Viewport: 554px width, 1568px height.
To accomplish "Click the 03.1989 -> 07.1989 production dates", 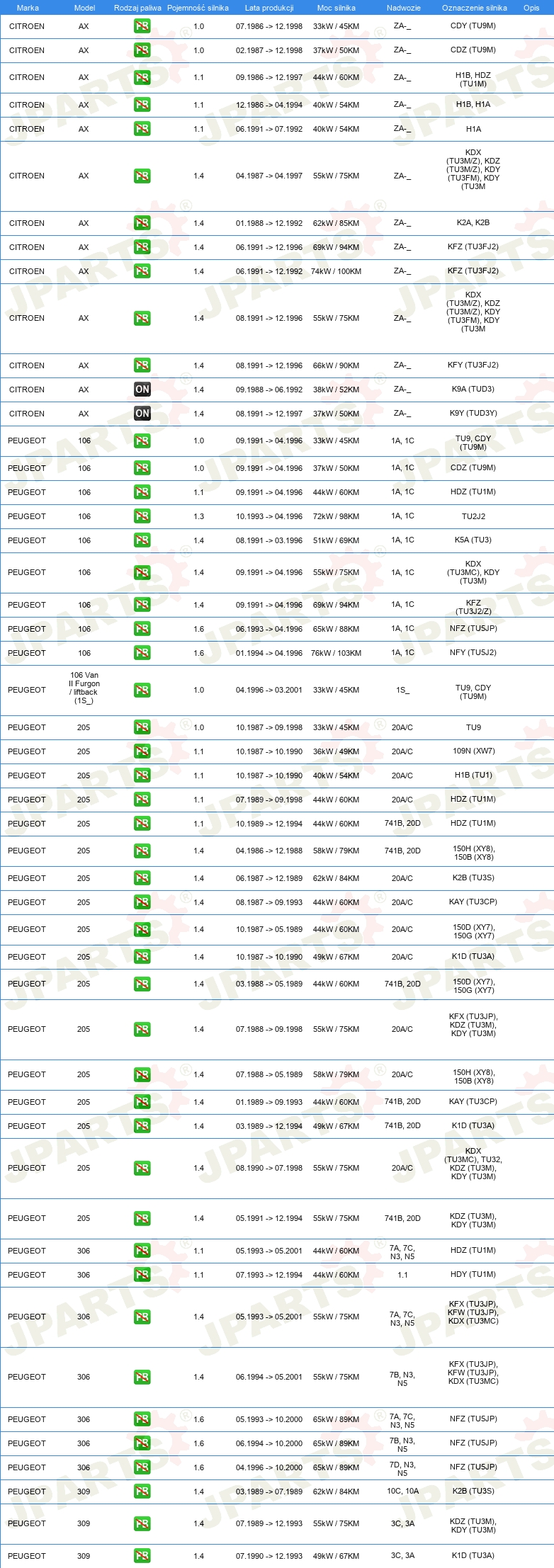I will coord(269,1492).
